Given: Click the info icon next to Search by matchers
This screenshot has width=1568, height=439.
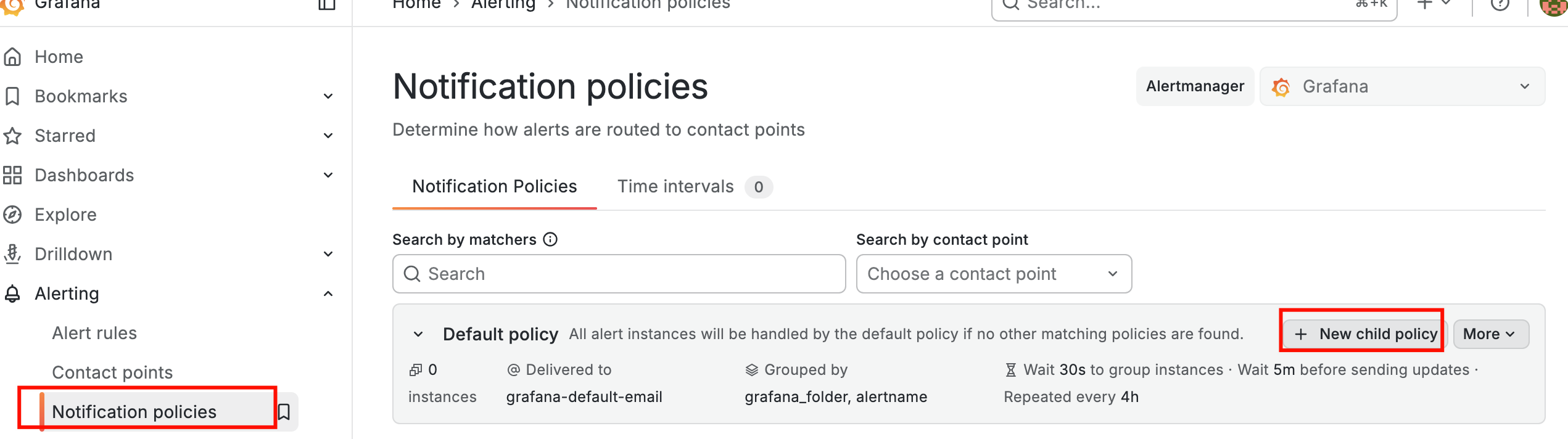Looking at the screenshot, I should pyautogui.click(x=550, y=239).
